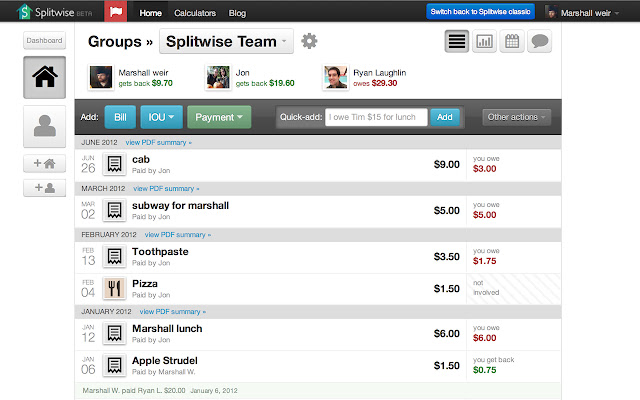Select the person icon in sidebar
Image resolution: width=640 pixels, height=400 pixels.
pos(44,126)
